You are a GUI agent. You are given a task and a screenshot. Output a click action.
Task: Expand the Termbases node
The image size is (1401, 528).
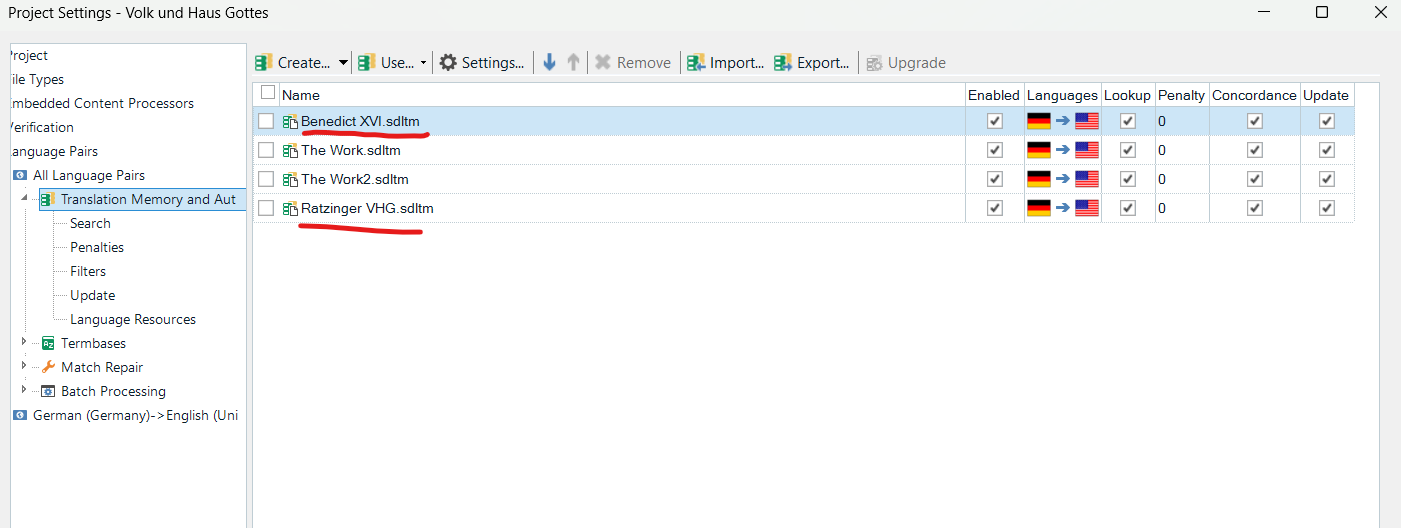(x=24, y=342)
